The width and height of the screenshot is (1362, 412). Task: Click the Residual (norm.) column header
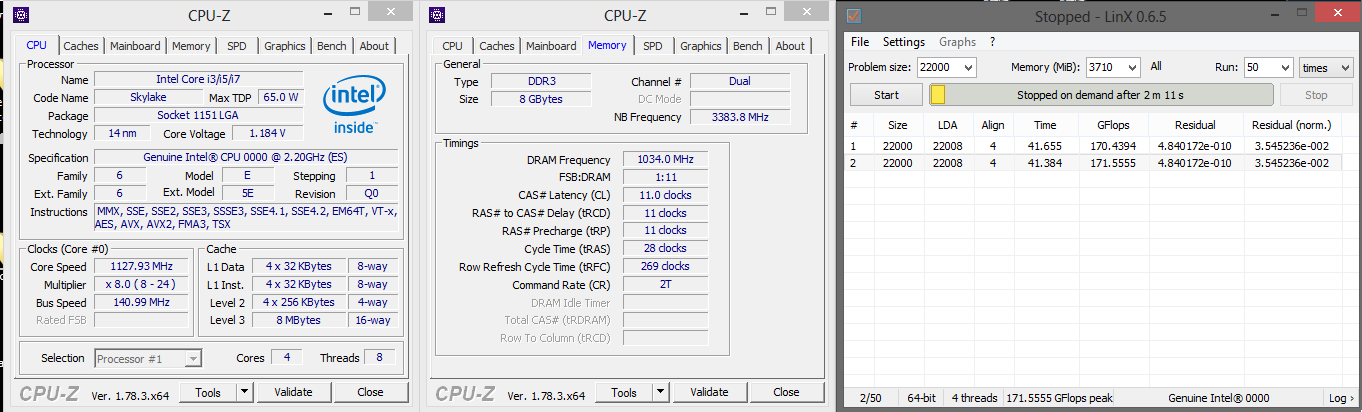[1291, 125]
